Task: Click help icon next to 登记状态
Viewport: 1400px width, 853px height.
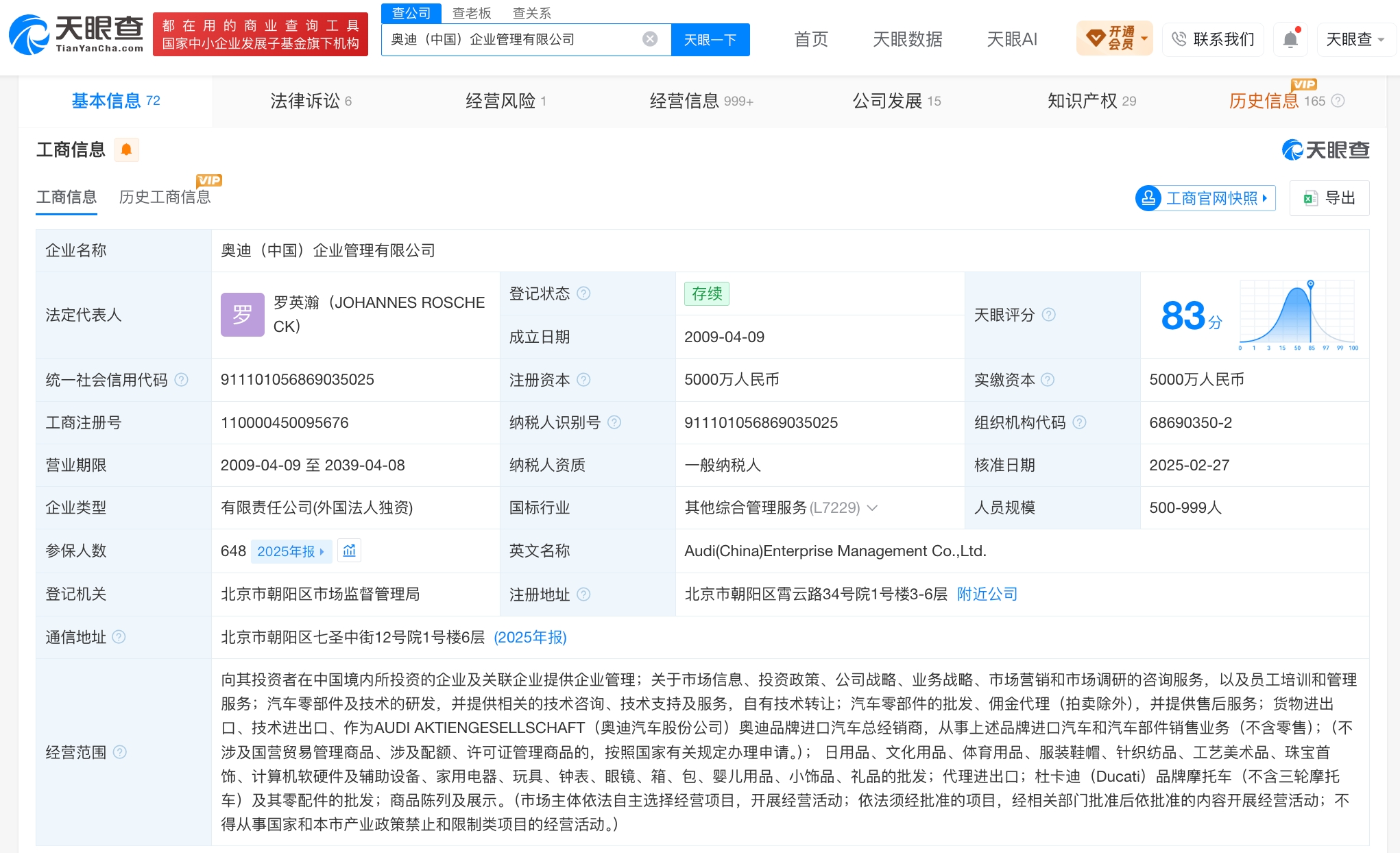Action: [583, 293]
